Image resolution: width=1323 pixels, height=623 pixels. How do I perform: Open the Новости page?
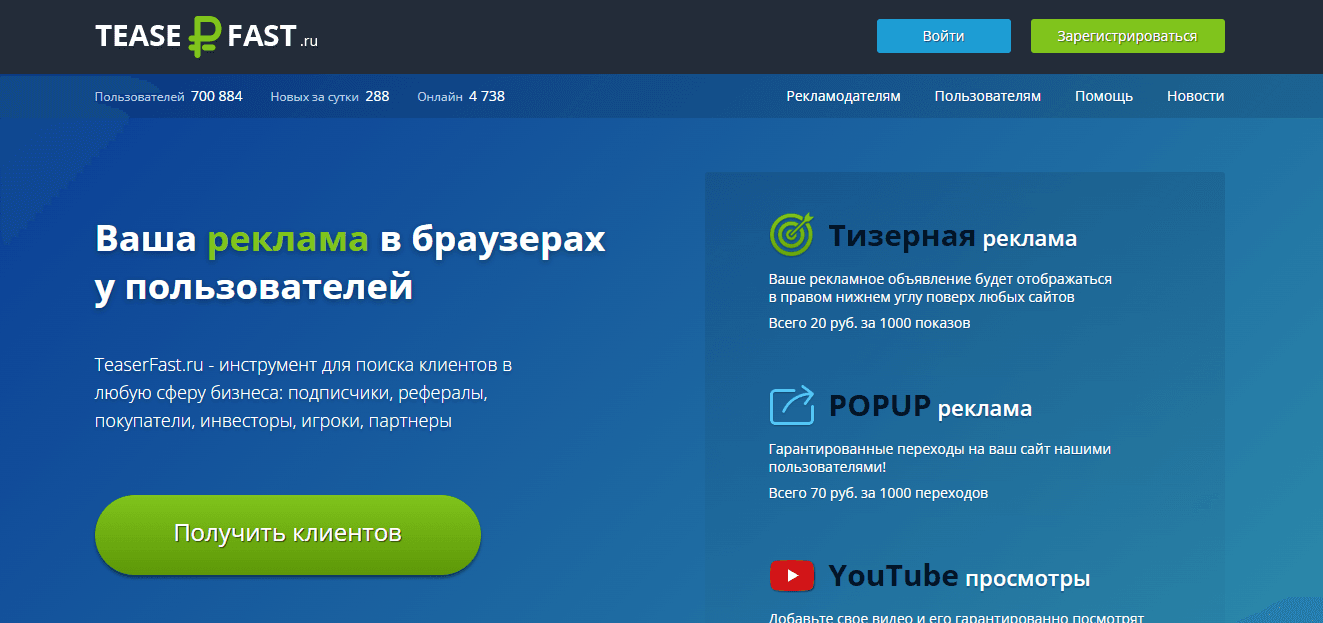[x=1195, y=96]
